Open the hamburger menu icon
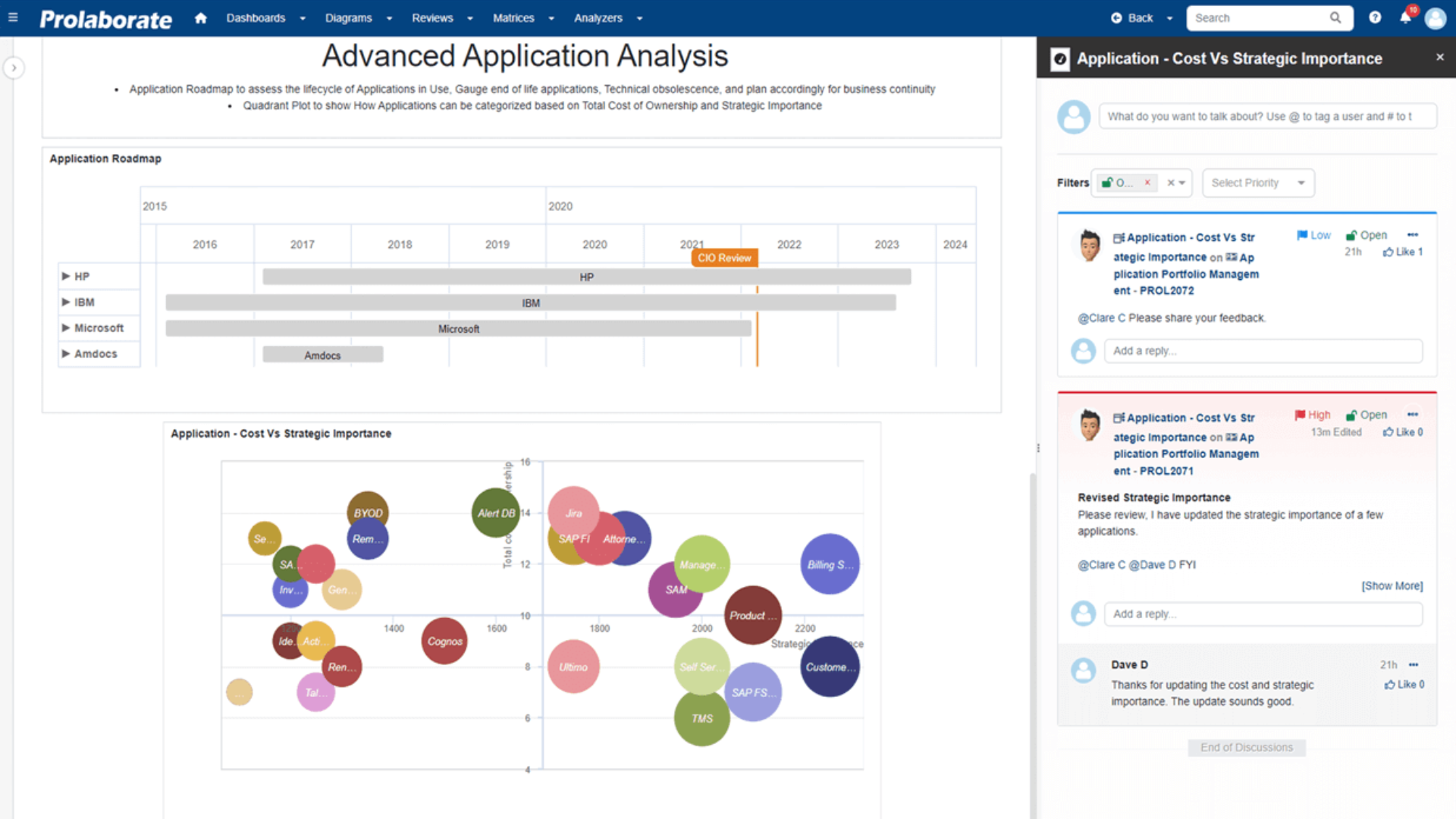The height and width of the screenshot is (819, 1456). (12, 17)
